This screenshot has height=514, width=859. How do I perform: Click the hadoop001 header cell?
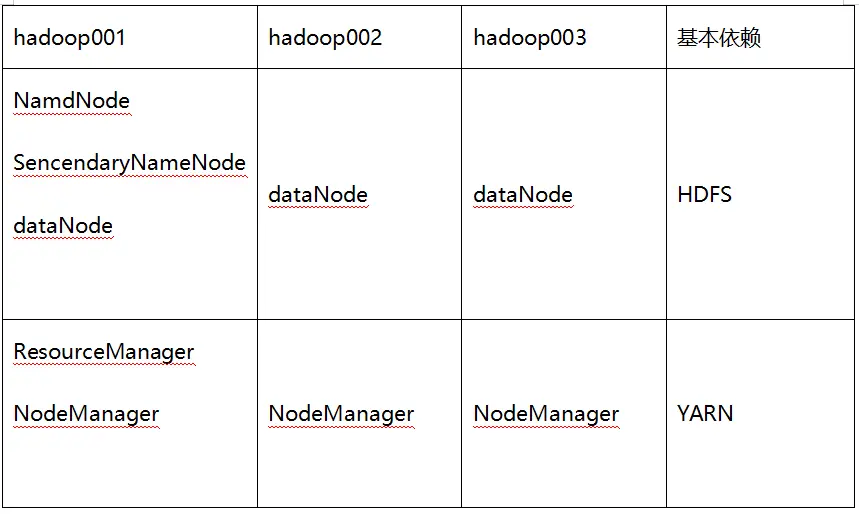point(69,38)
